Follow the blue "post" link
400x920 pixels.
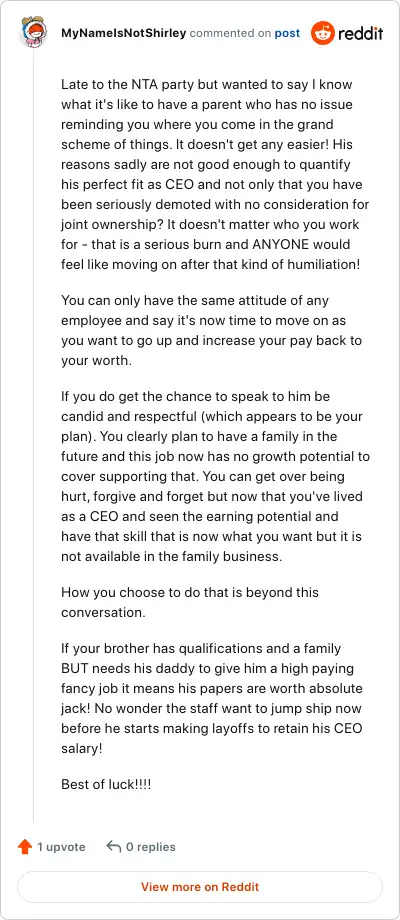287,33
